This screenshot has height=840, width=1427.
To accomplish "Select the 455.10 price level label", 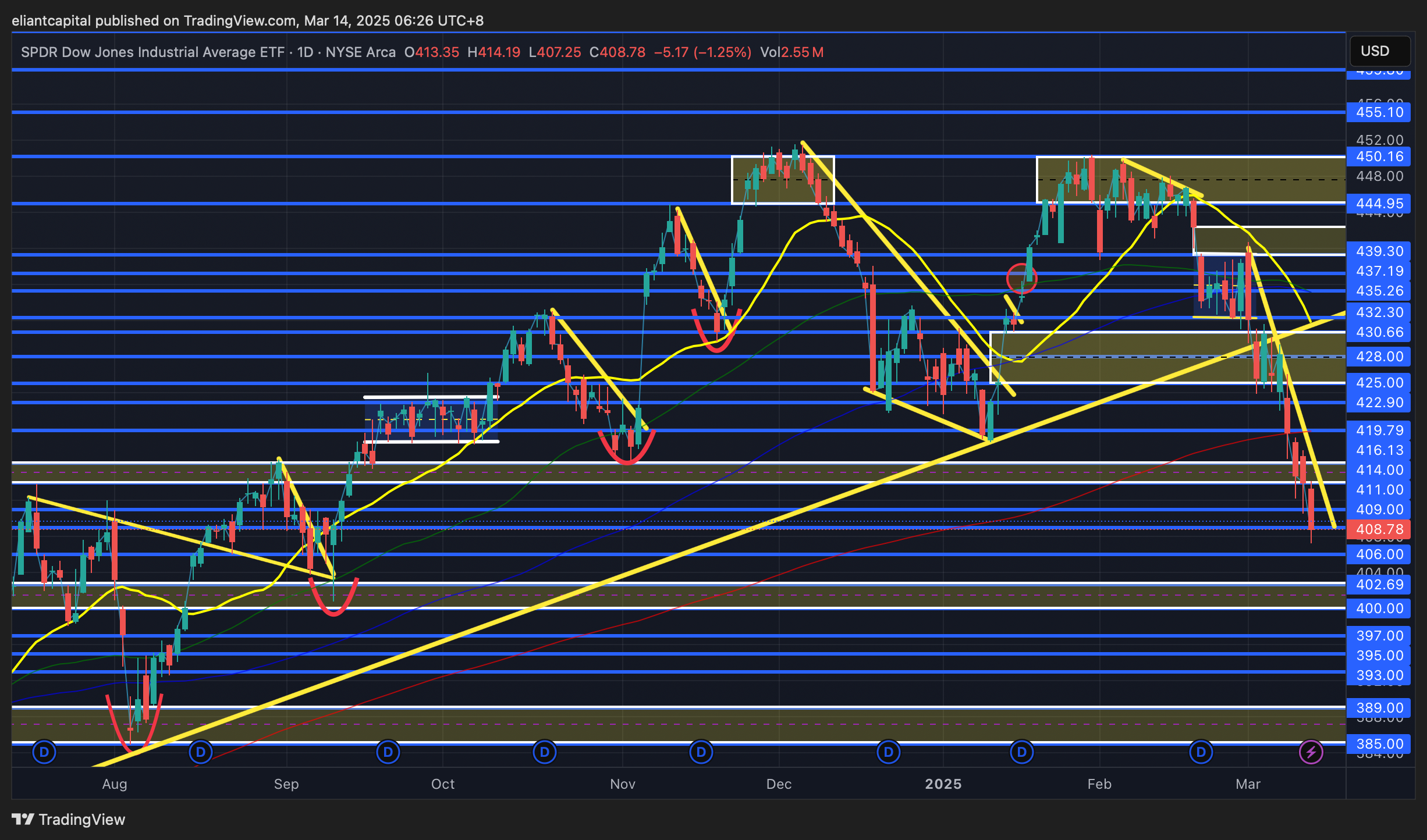I will 1379,112.
